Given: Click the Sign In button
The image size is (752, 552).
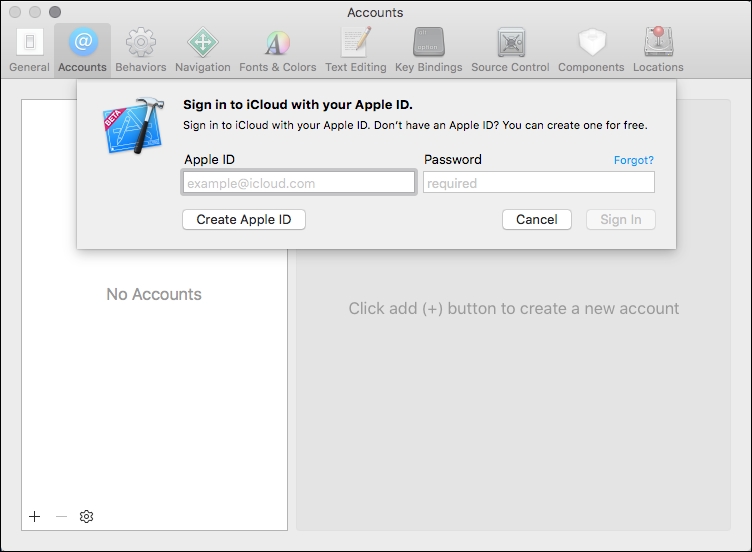Looking at the screenshot, I should (x=621, y=220).
